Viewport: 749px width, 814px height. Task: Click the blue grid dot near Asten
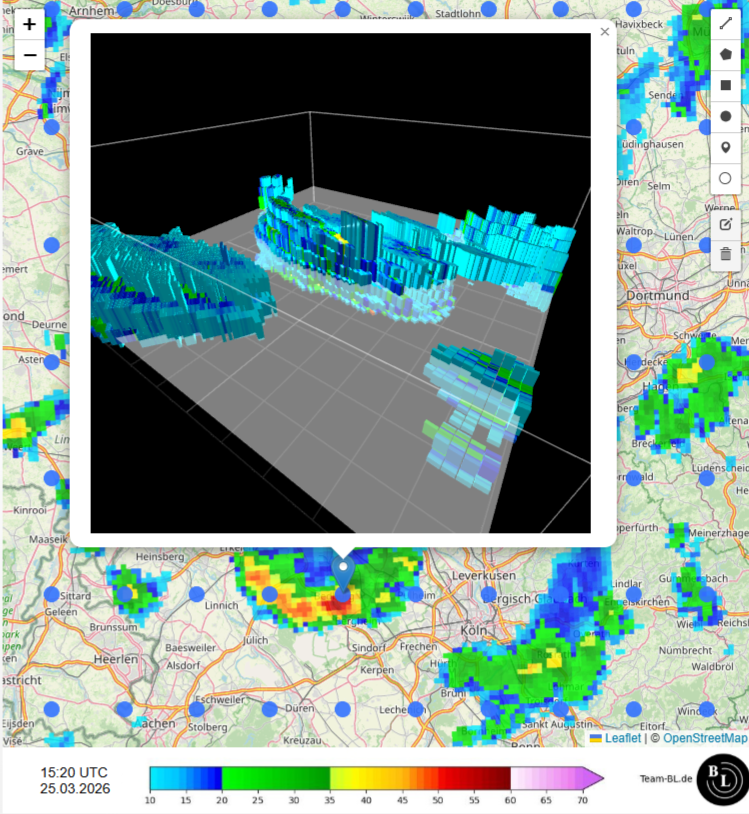point(51,362)
